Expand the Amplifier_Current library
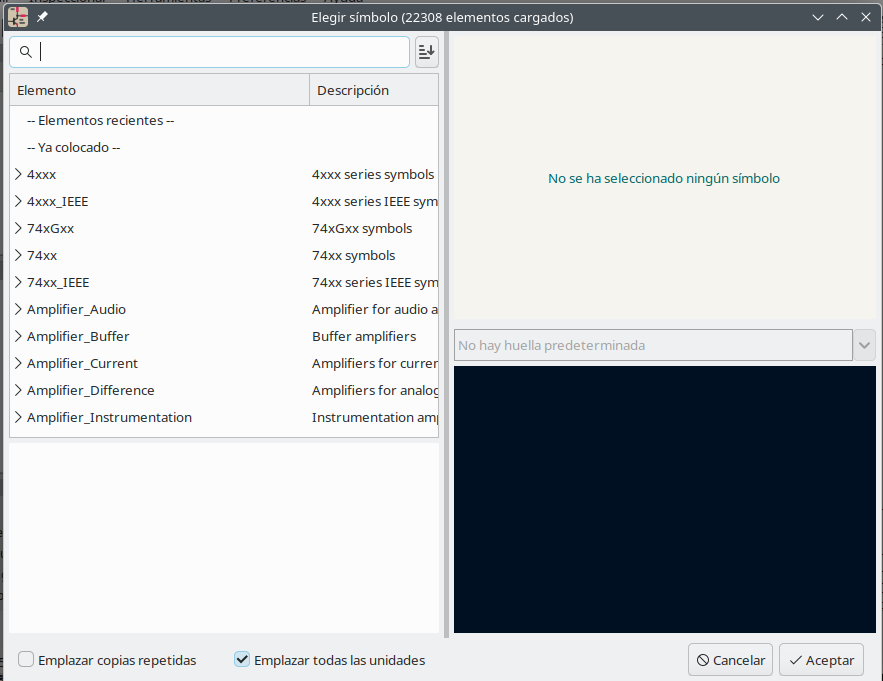Image resolution: width=883 pixels, height=681 pixels. pyautogui.click(x=18, y=363)
